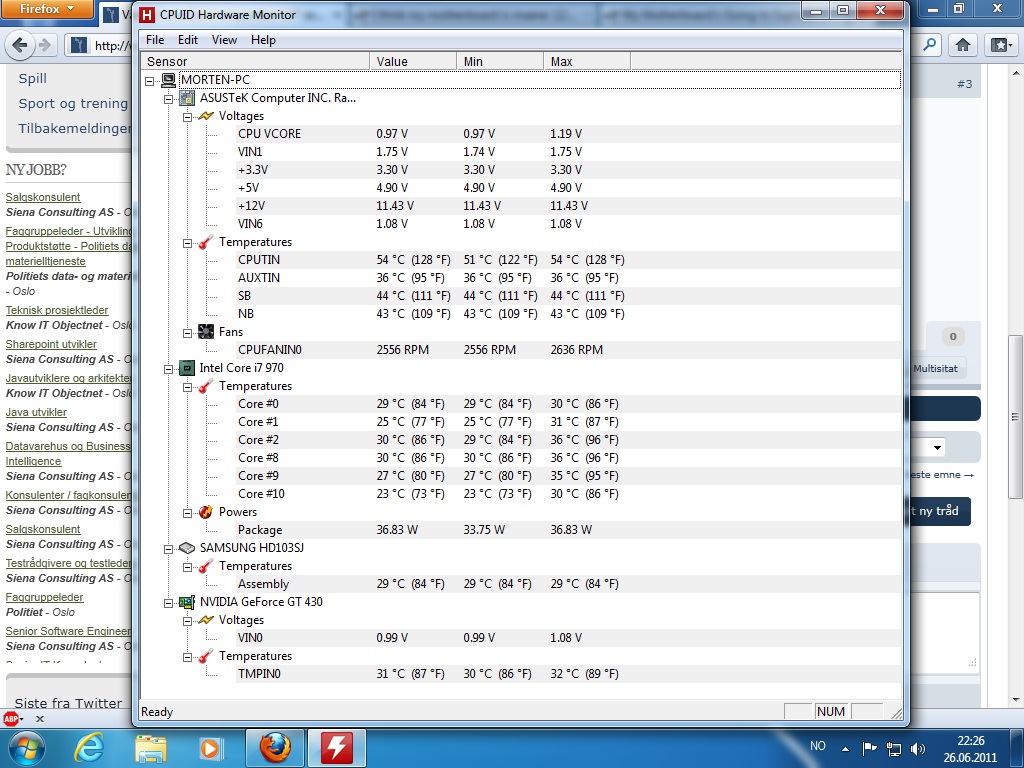Click the NVIDIA GeForce GT 430 card icon
The height and width of the screenshot is (768, 1024).
(x=187, y=602)
